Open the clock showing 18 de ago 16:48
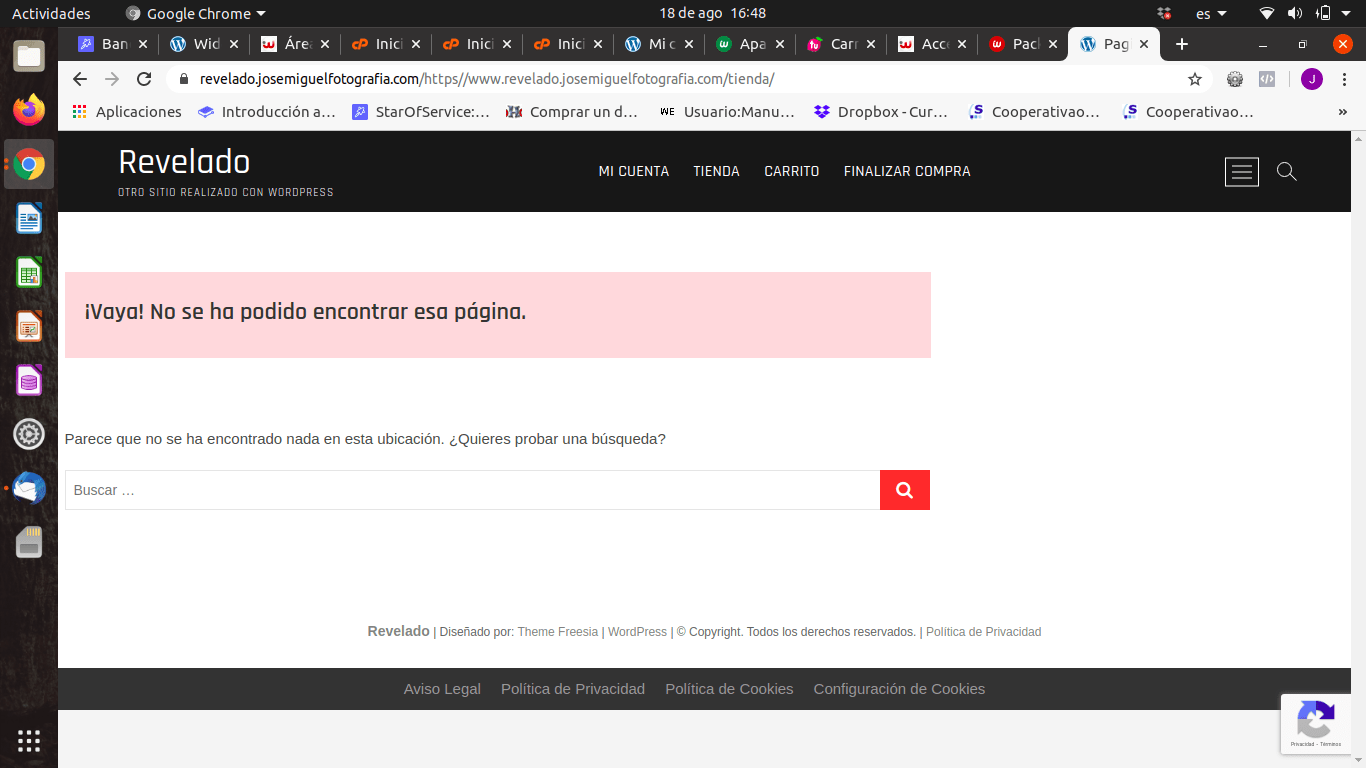This screenshot has height=768, width=1366. [713, 13]
